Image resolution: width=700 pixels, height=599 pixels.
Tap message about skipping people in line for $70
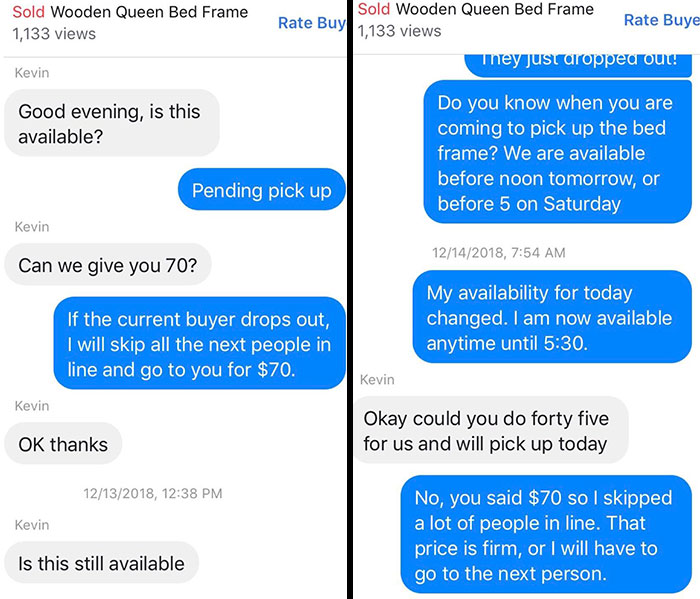(x=199, y=344)
